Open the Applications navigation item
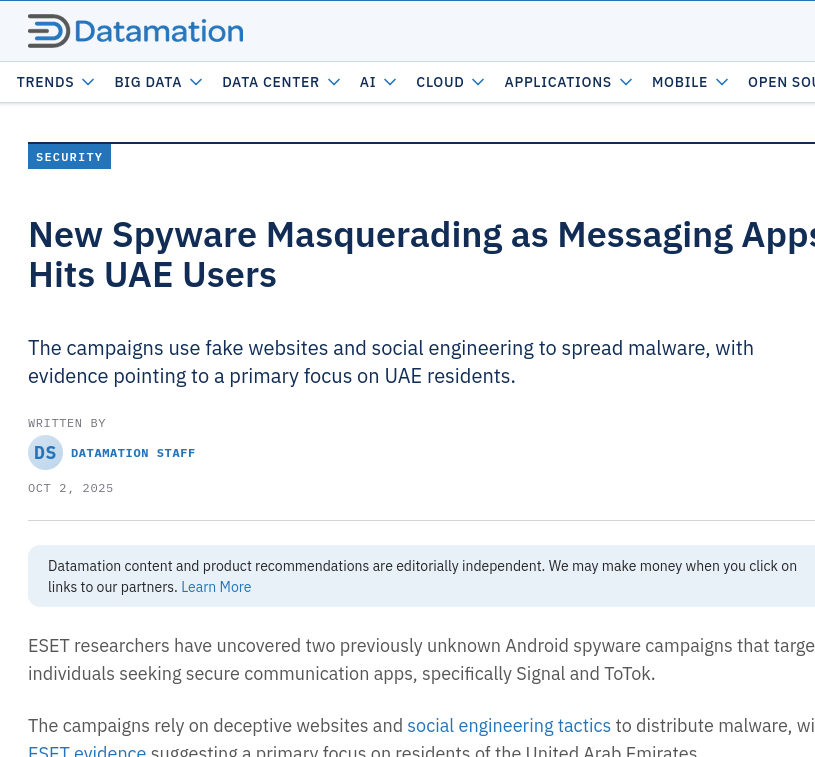Screen dimensions: 815x757 (557, 82)
